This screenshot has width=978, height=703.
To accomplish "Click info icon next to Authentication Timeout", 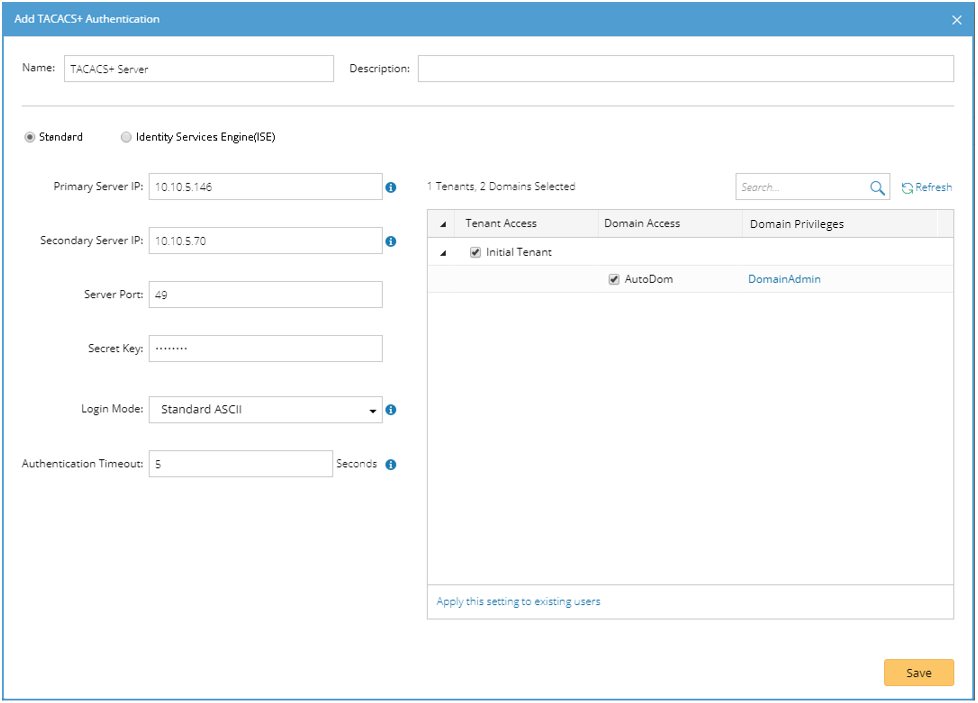I will tap(391, 465).
